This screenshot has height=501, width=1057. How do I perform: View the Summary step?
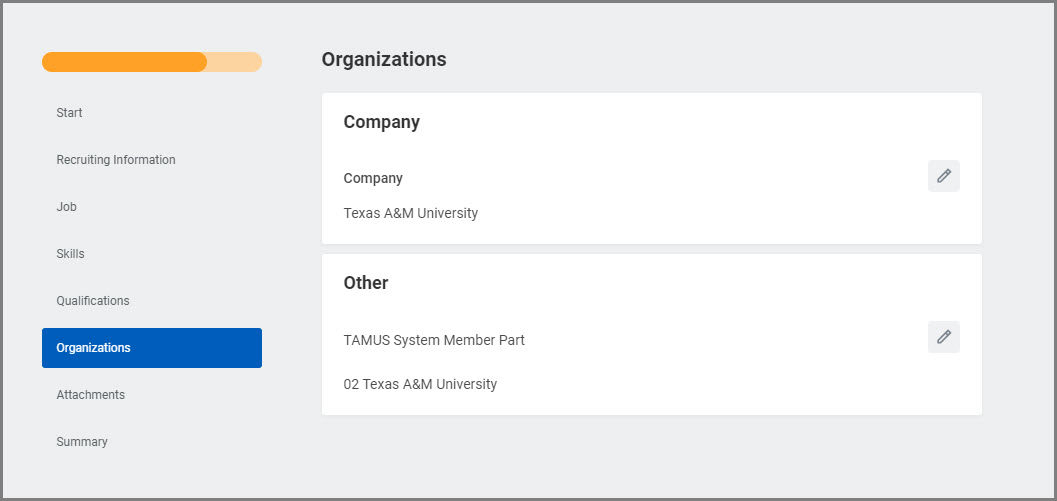point(82,442)
